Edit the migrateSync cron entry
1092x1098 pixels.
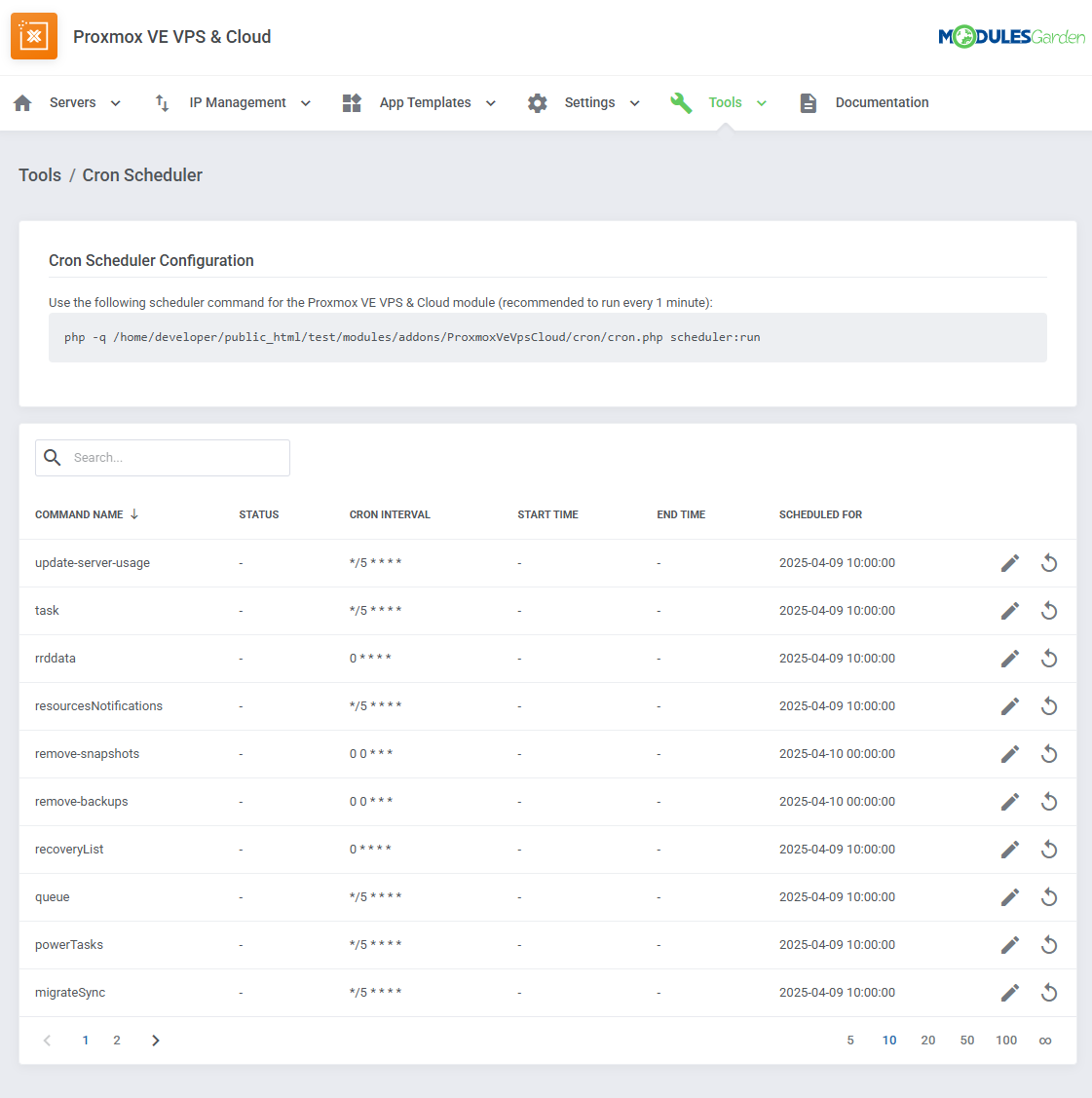(1009, 992)
